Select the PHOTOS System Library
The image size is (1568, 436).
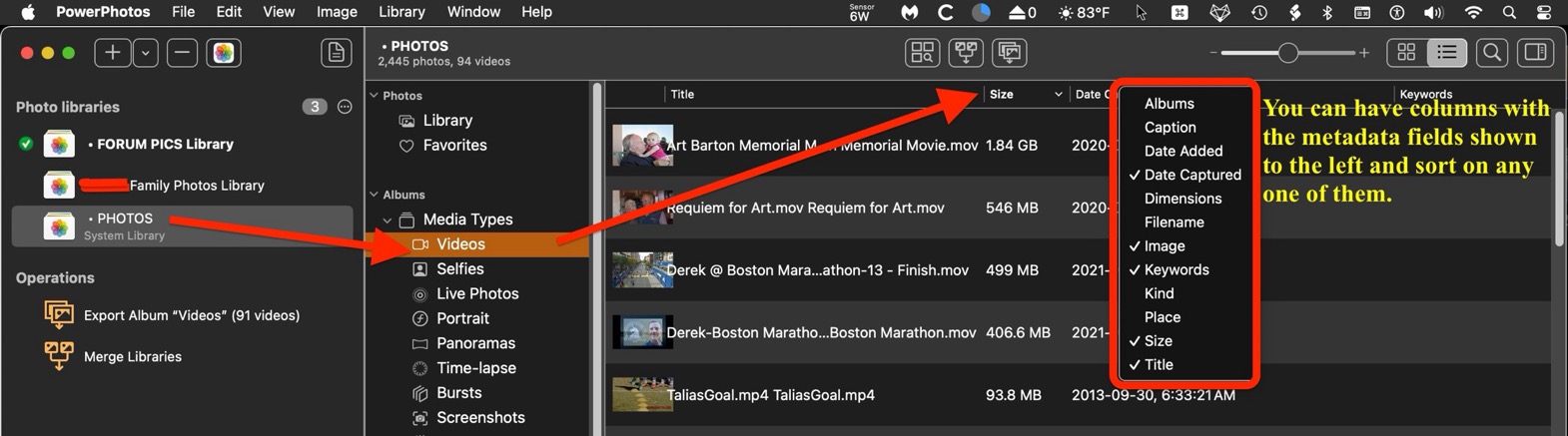click(x=182, y=225)
